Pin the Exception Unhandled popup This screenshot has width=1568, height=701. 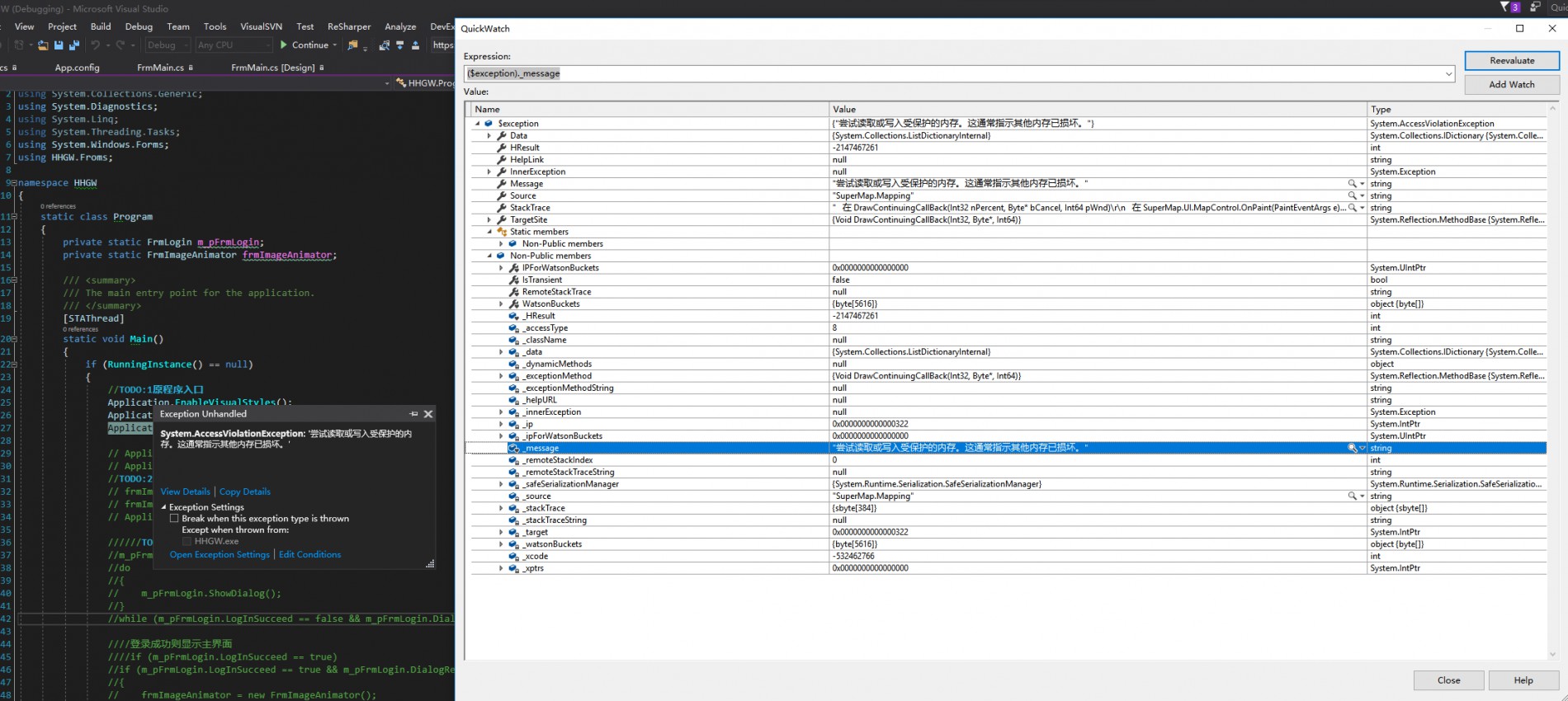(x=413, y=414)
